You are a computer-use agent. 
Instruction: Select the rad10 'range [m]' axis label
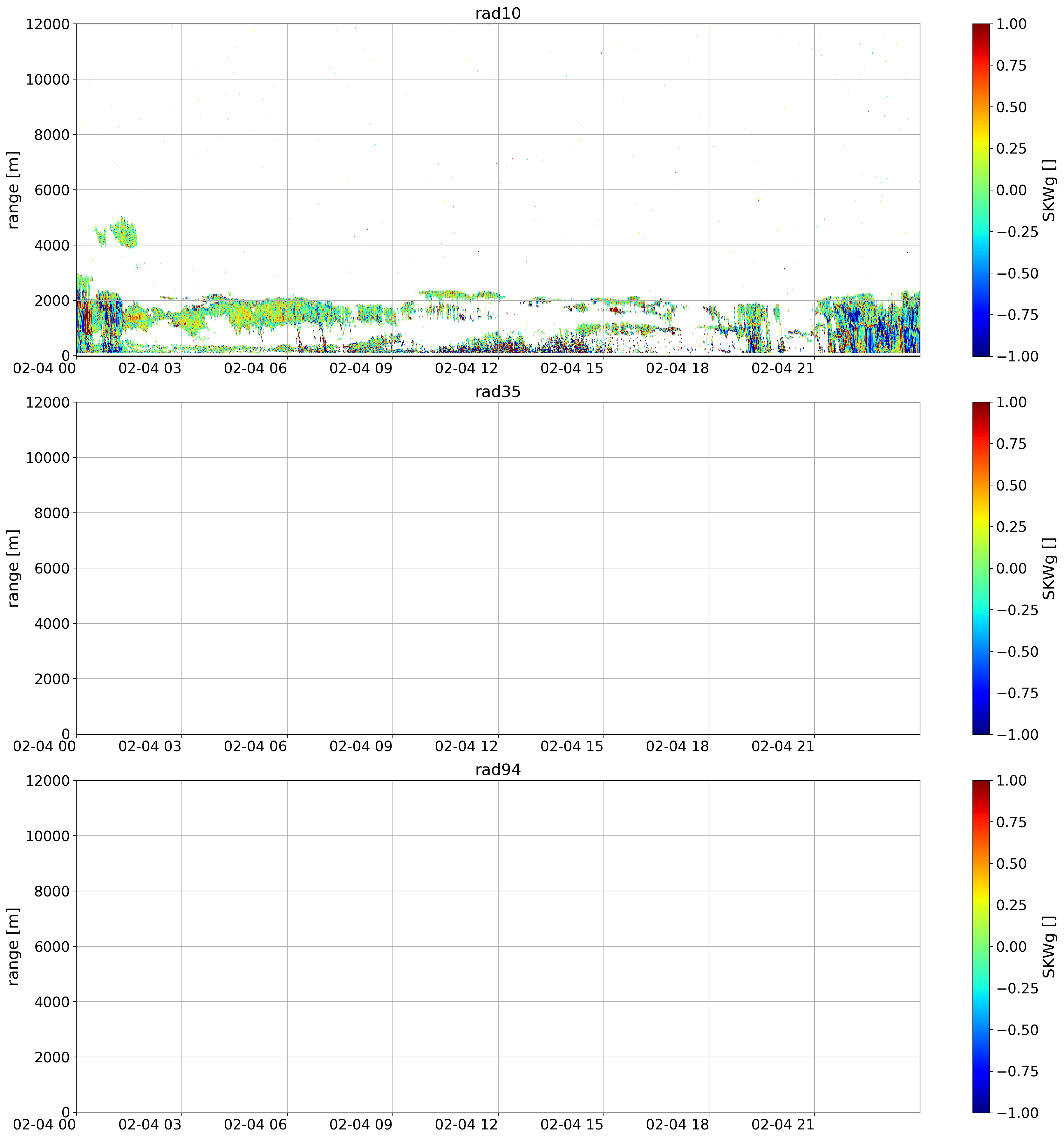pyautogui.click(x=13, y=190)
